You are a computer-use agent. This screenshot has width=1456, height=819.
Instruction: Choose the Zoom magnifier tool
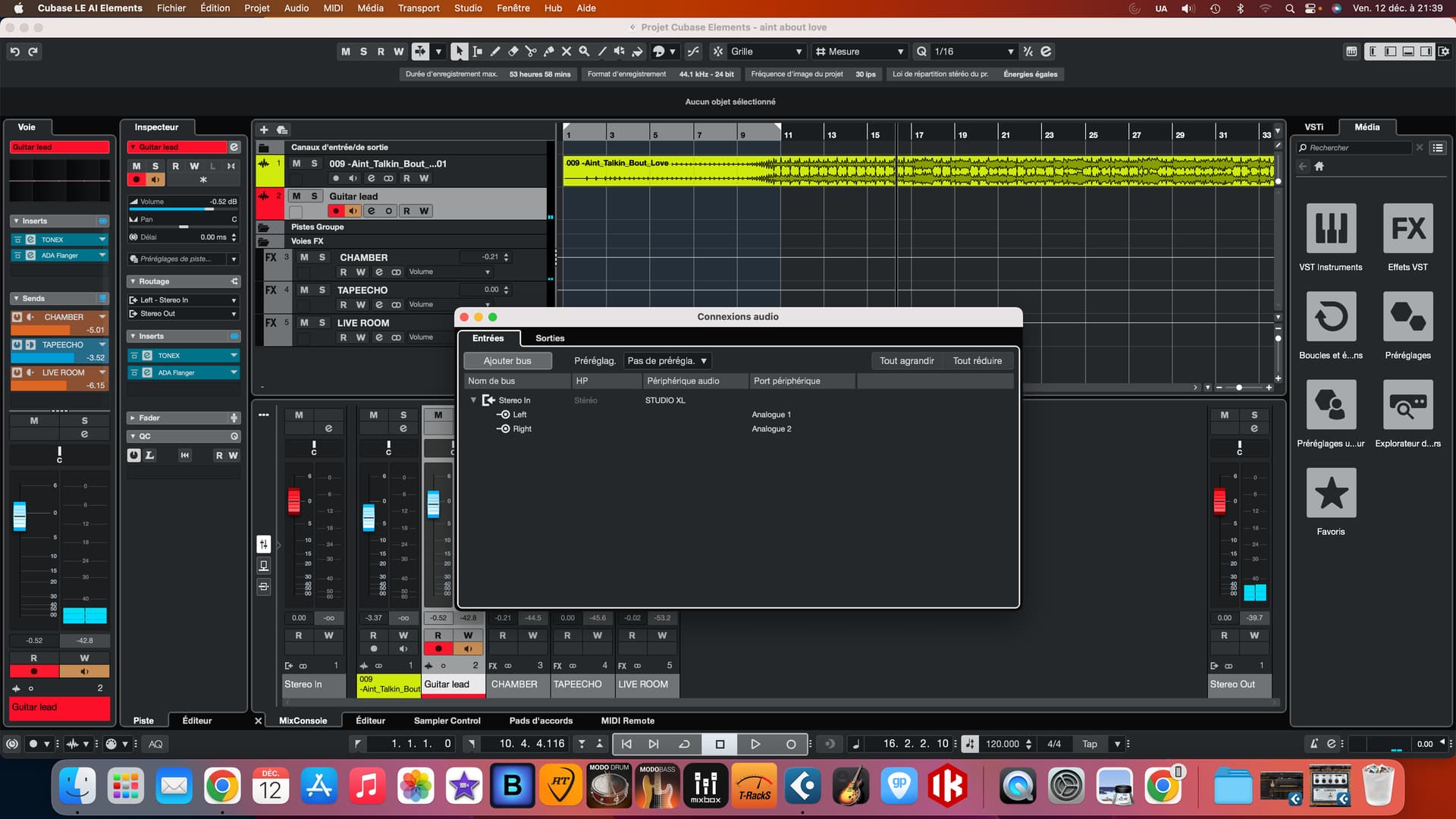click(584, 52)
